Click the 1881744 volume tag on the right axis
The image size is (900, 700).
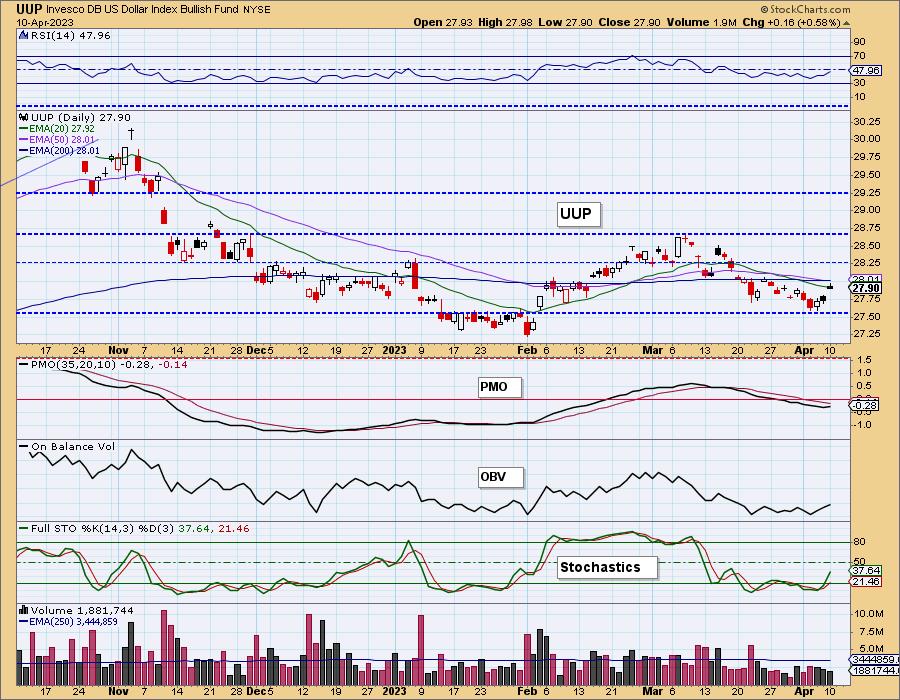point(874,671)
